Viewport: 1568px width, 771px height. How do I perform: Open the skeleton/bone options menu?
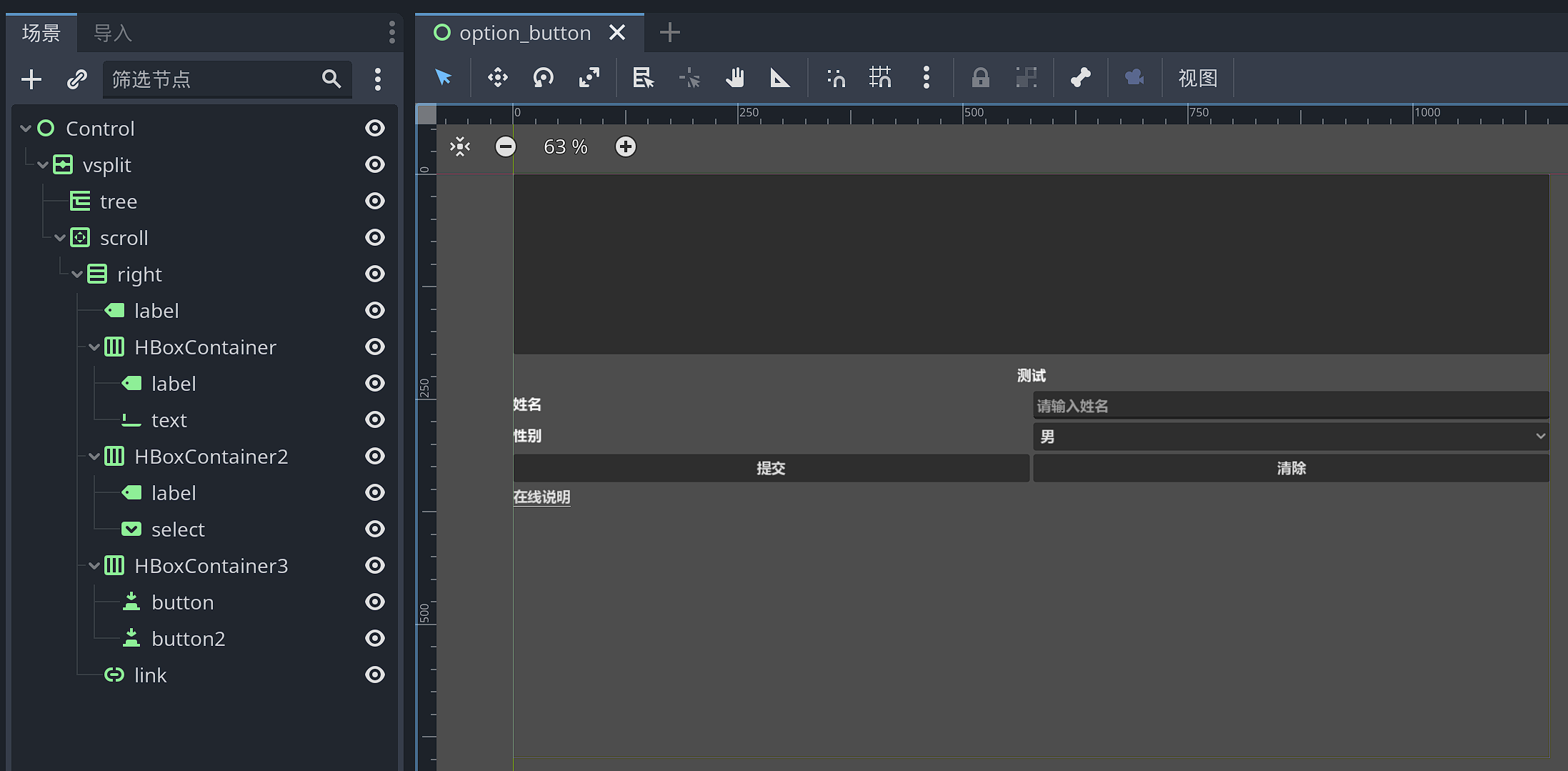pos(1080,78)
